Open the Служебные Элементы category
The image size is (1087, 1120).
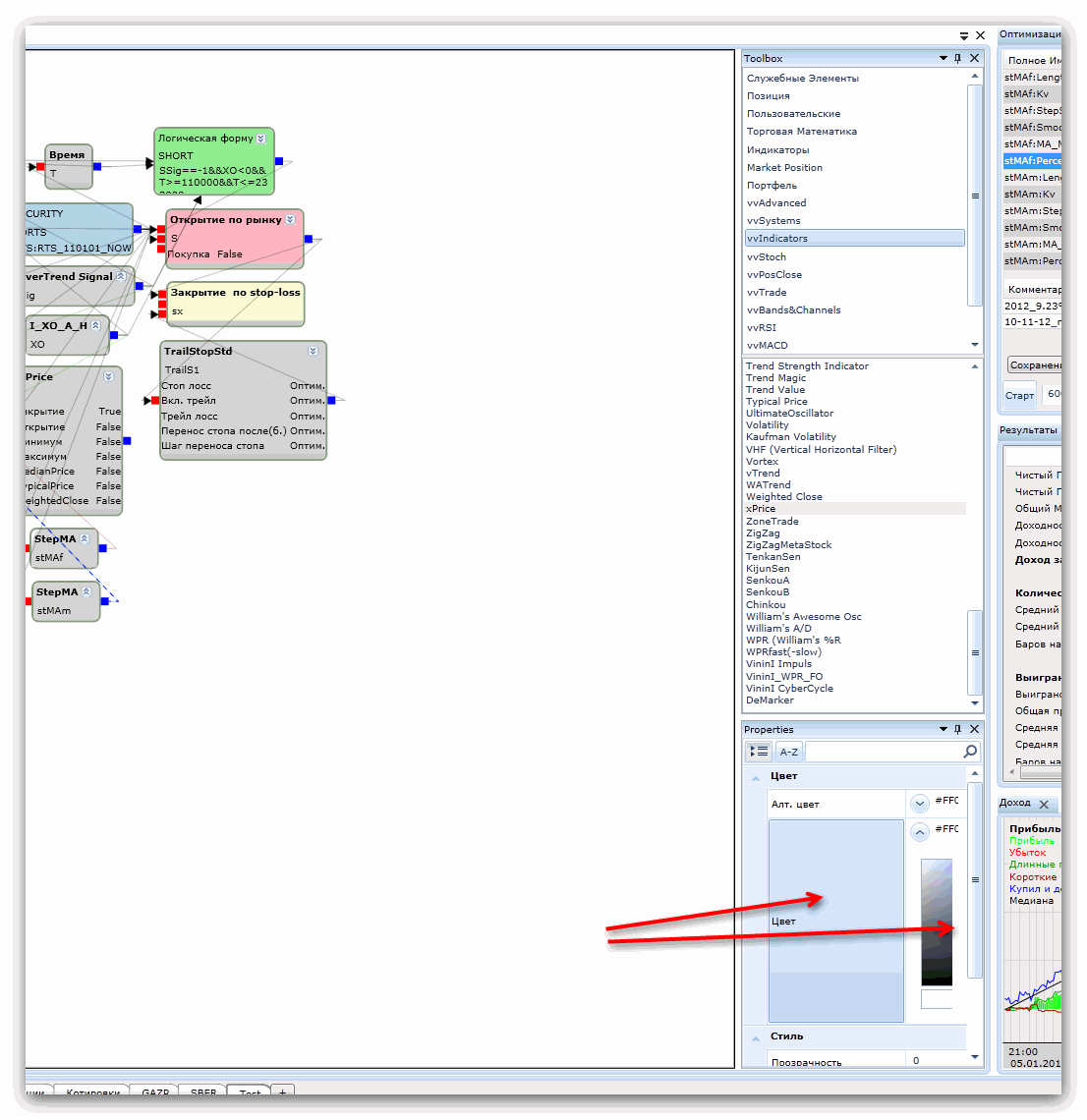click(803, 78)
